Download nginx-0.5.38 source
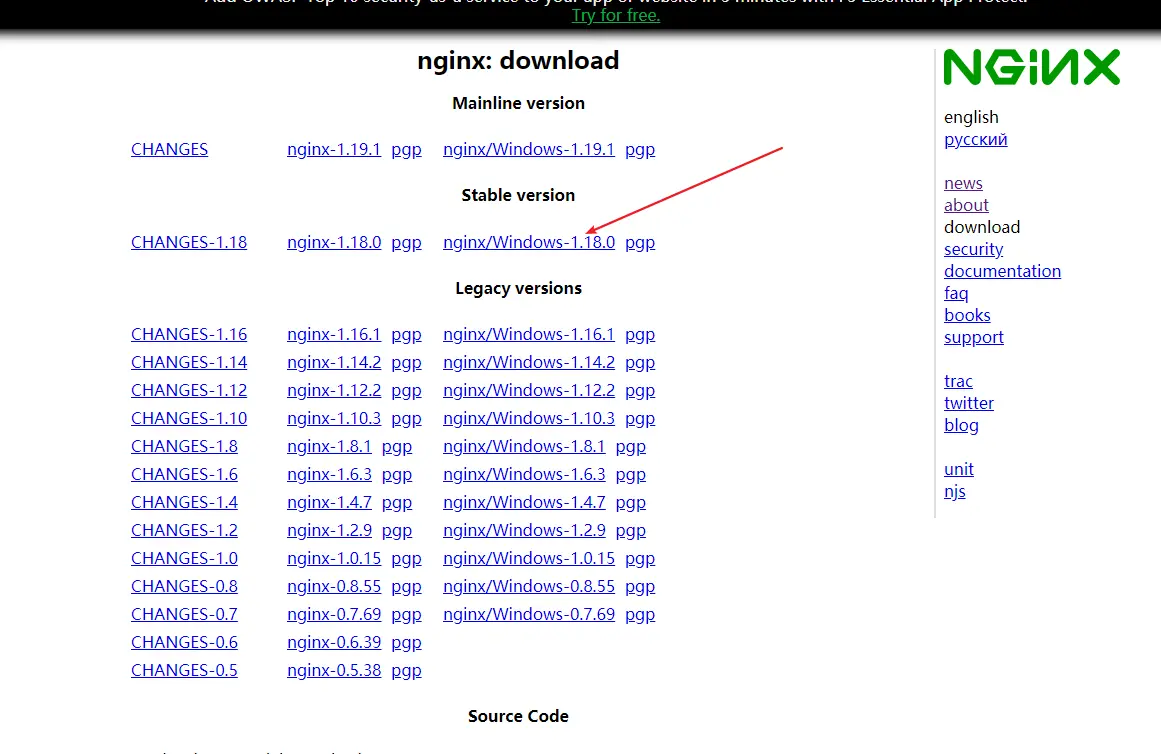Viewport: 1161px width, 754px height. 334,670
